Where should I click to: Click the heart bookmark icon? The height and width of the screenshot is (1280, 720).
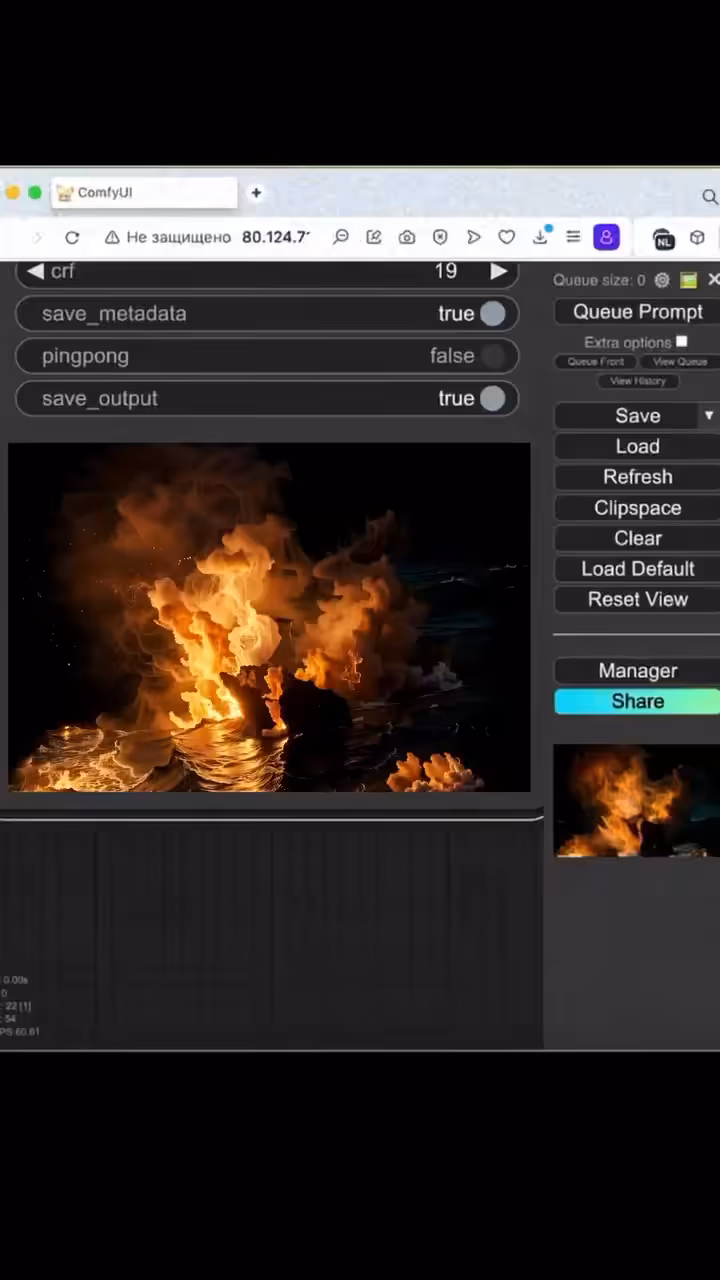pyautogui.click(x=507, y=237)
